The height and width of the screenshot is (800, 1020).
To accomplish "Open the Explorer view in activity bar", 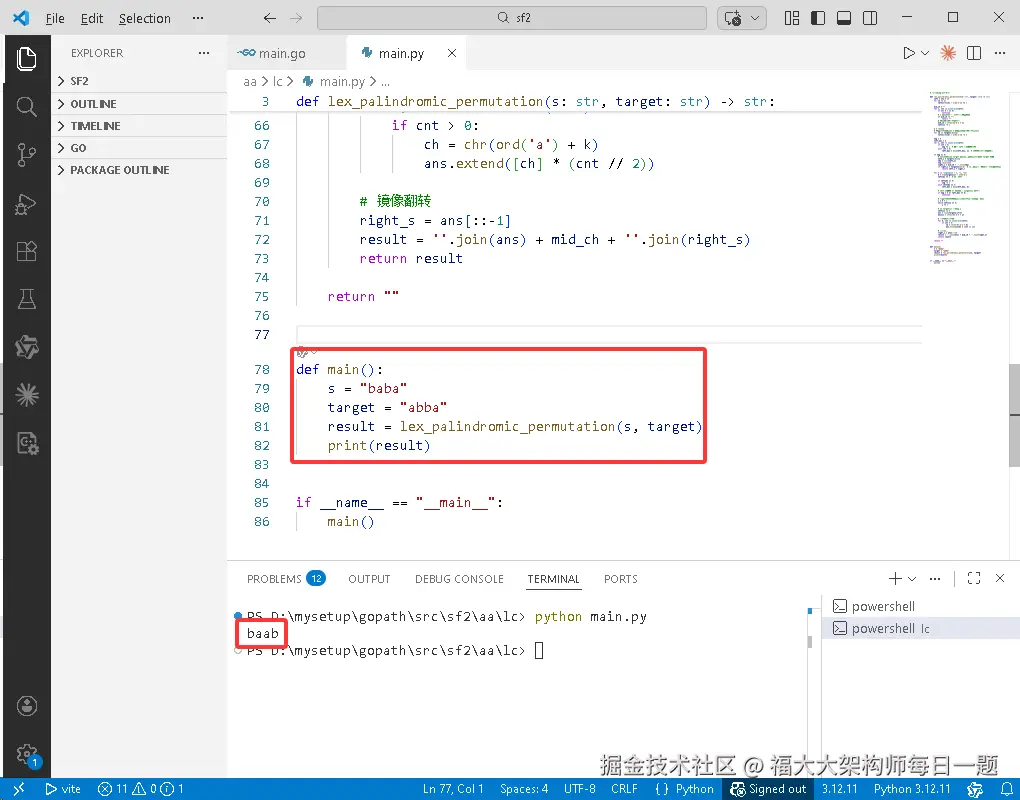I will coord(27,59).
